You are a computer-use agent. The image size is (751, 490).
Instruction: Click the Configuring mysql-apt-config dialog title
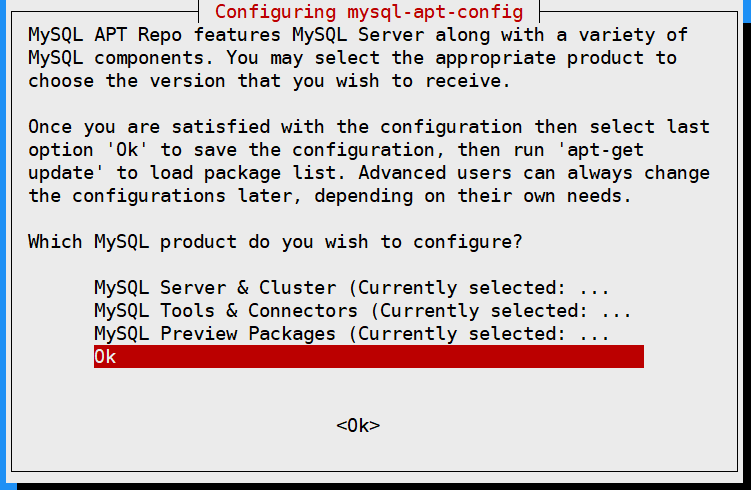(x=369, y=11)
